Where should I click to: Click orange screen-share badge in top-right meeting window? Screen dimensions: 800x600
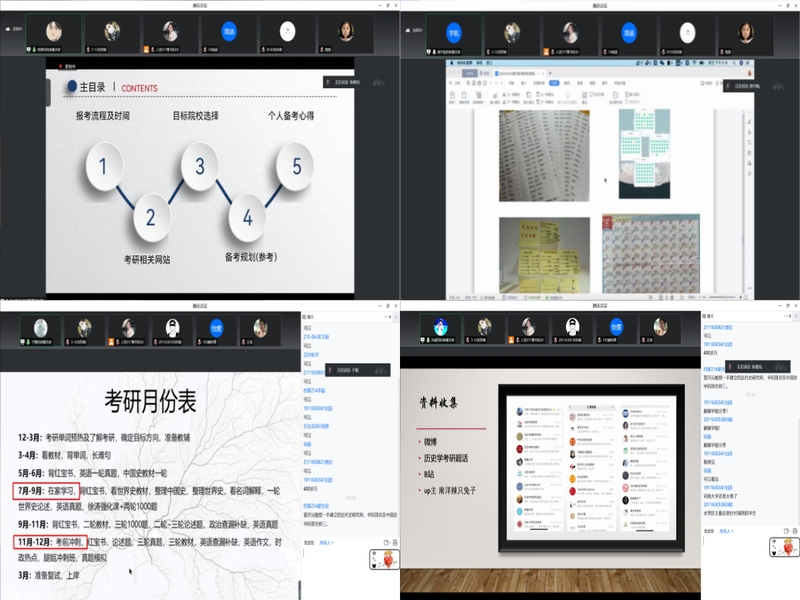pyautogui.click(x=546, y=52)
